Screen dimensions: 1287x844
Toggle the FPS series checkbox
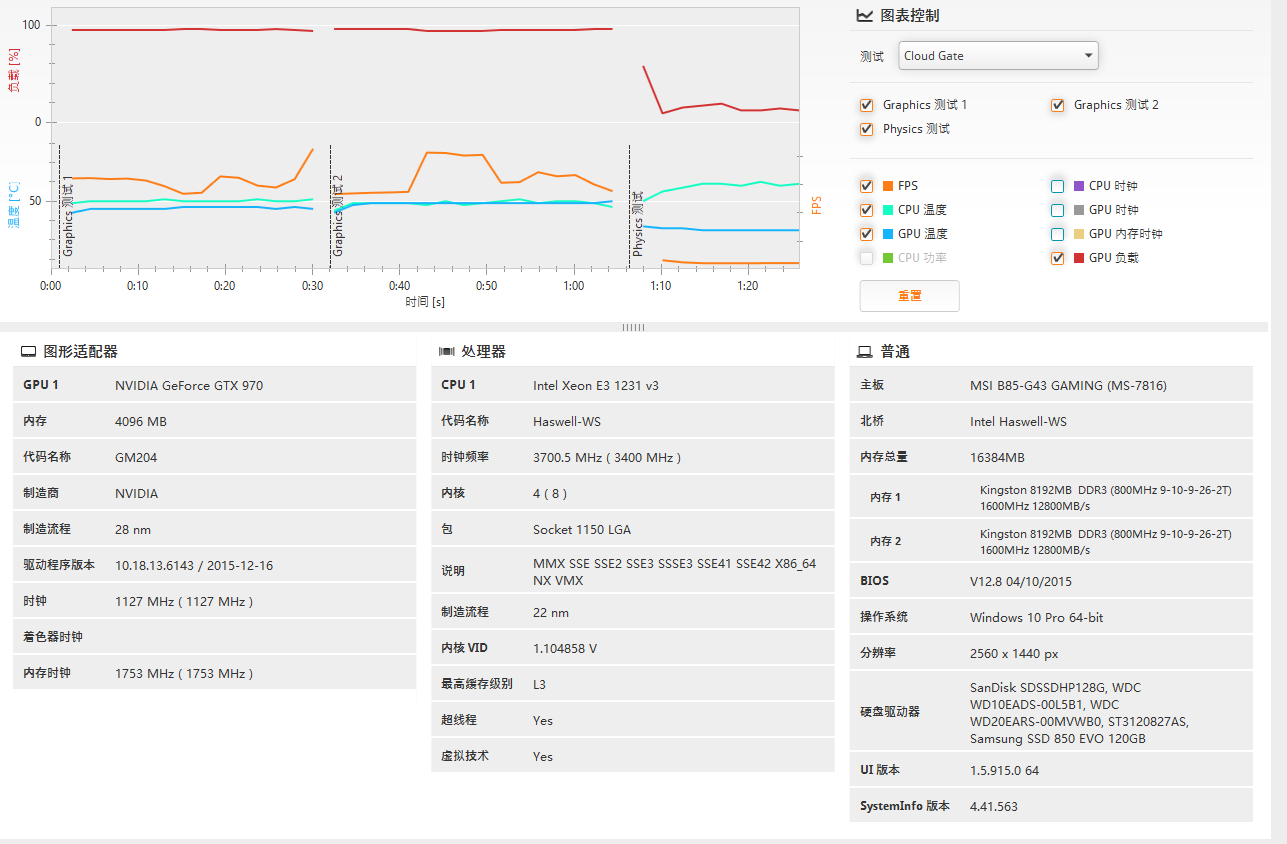pos(866,186)
